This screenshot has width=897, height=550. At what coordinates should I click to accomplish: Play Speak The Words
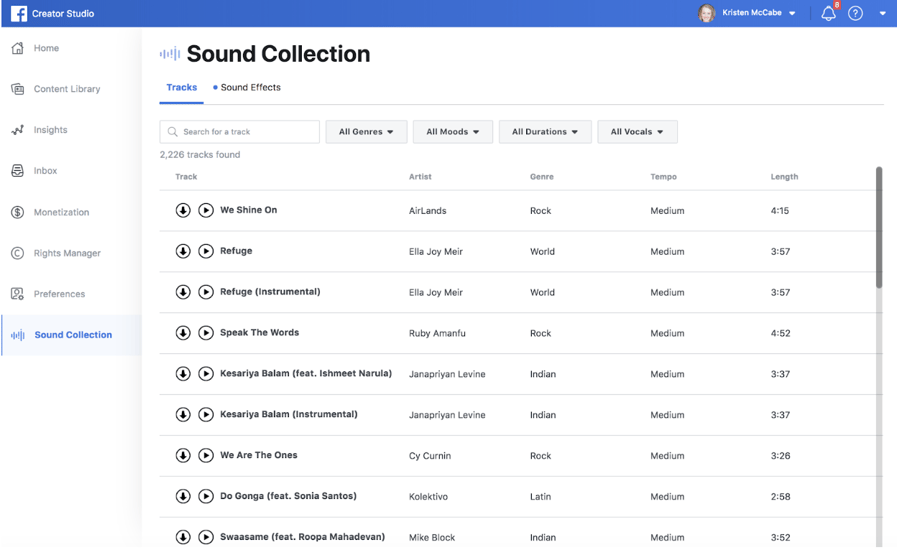point(206,333)
